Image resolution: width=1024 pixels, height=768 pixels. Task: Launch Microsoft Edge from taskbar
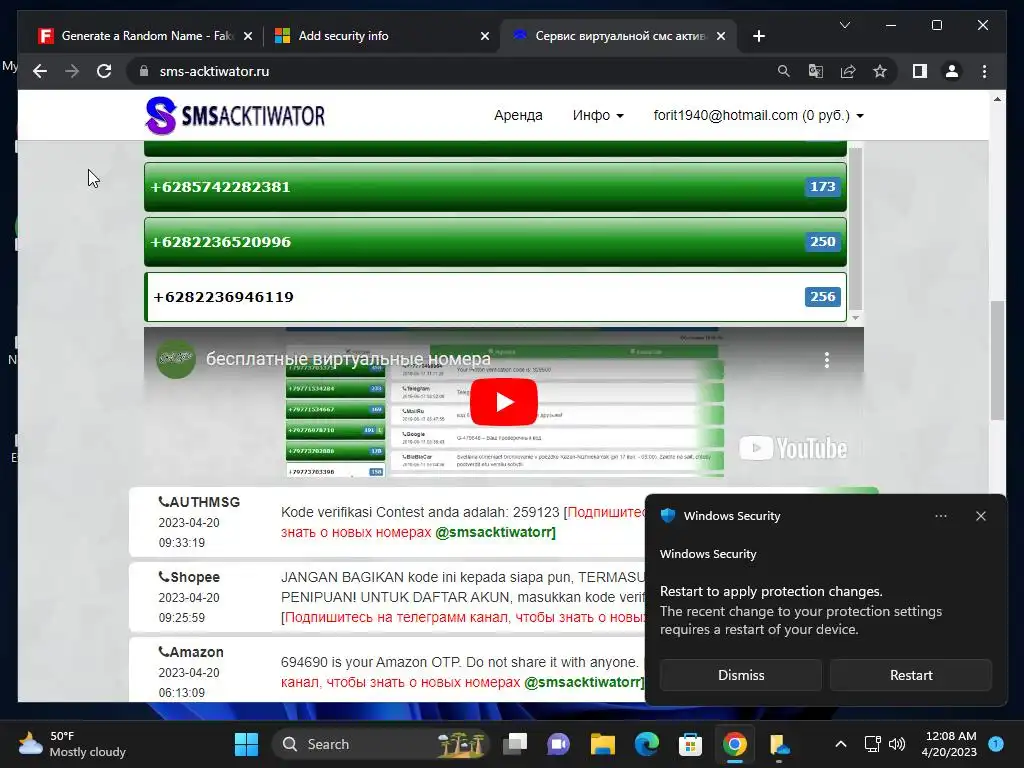pyautogui.click(x=647, y=744)
